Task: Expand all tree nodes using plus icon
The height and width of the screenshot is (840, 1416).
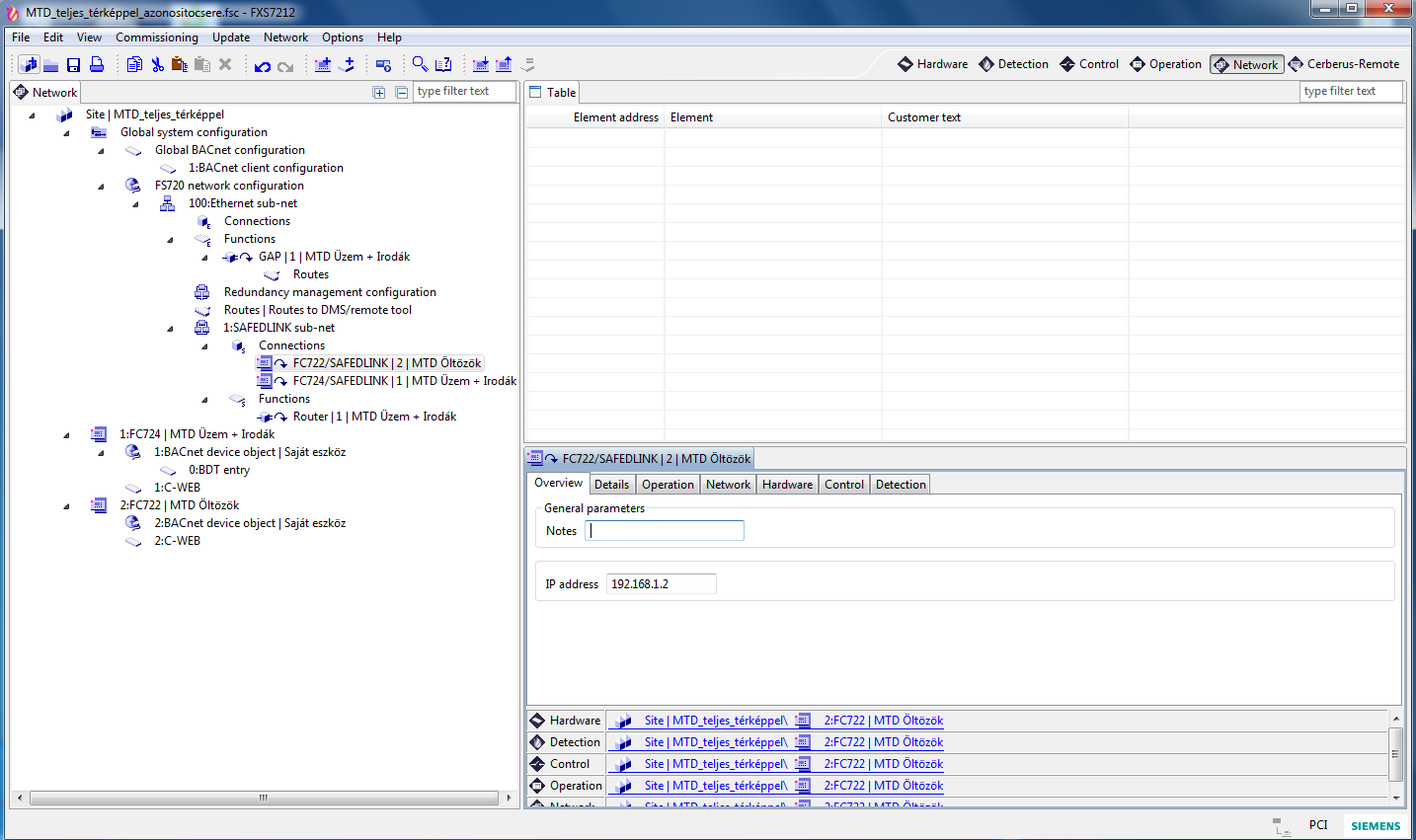Action: [x=379, y=92]
